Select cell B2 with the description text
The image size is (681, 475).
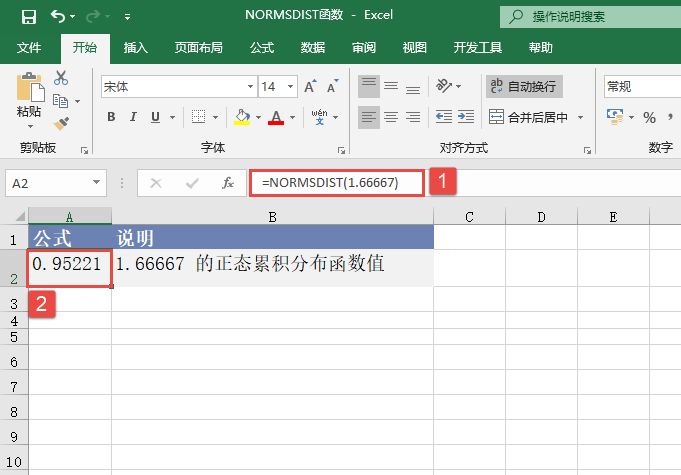coord(272,265)
